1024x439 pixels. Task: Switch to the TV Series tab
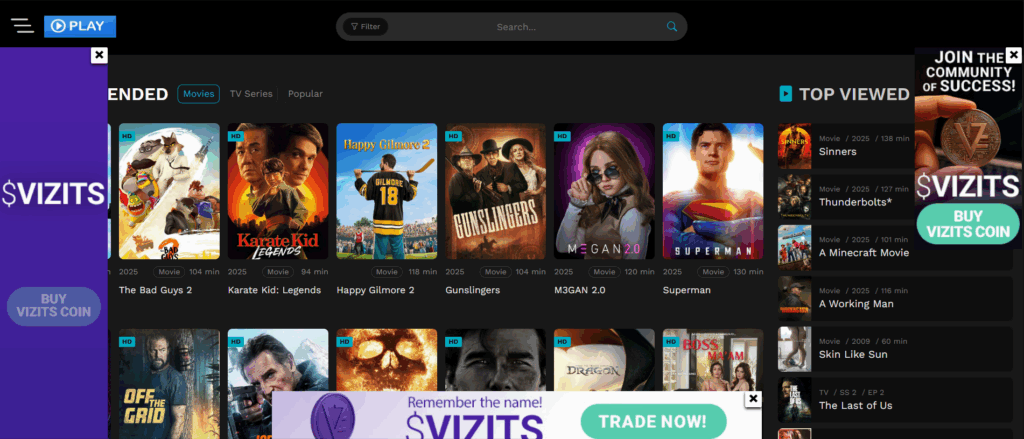pos(251,94)
